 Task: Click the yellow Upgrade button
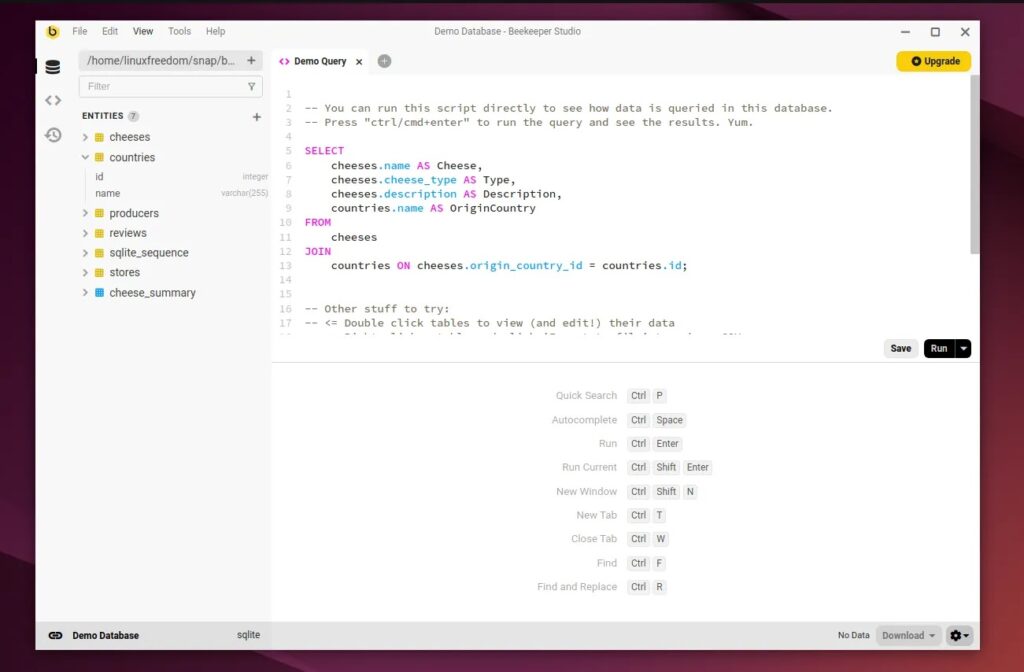pyautogui.click(x=933, y=61)
